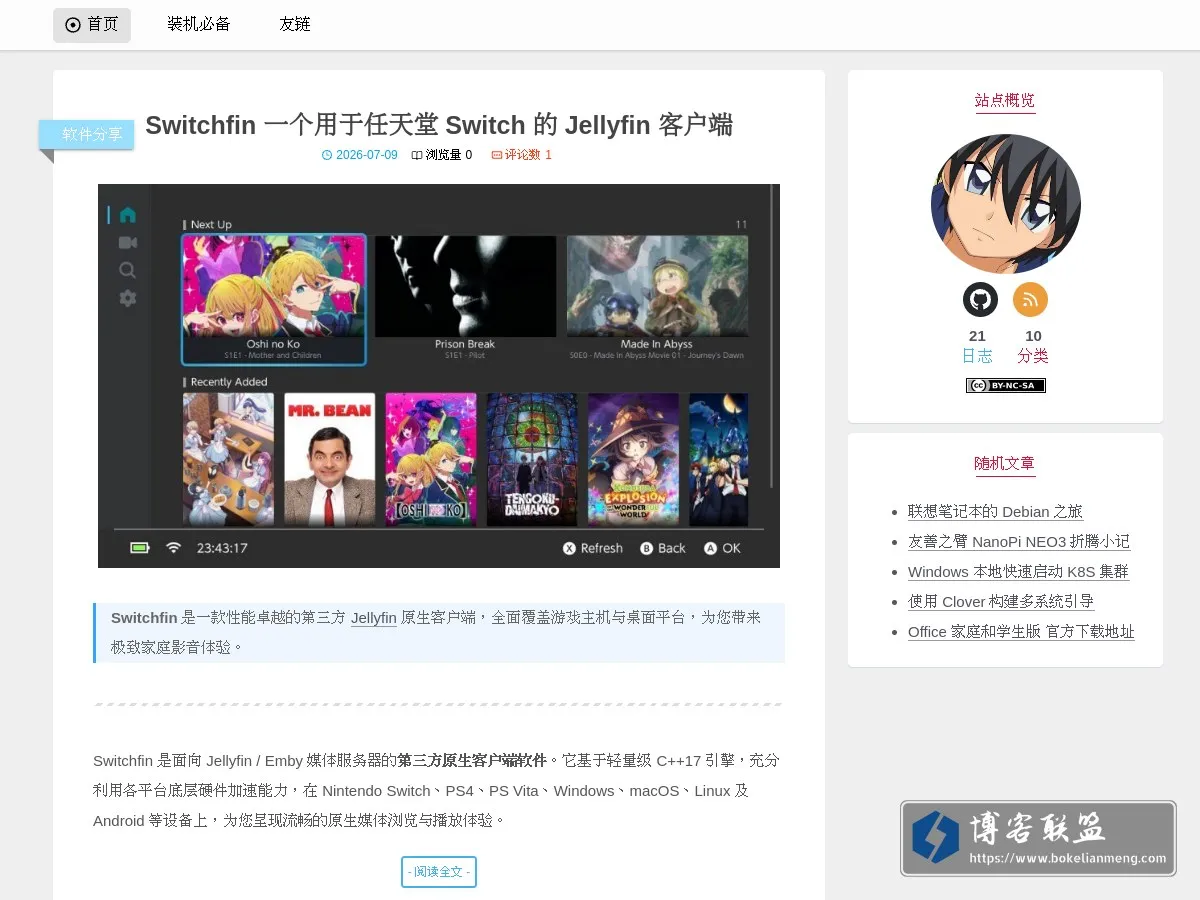
Task: Open article 友善之臂 NanoPi NEO3 折腾小记
Action: pos(1019,542)
